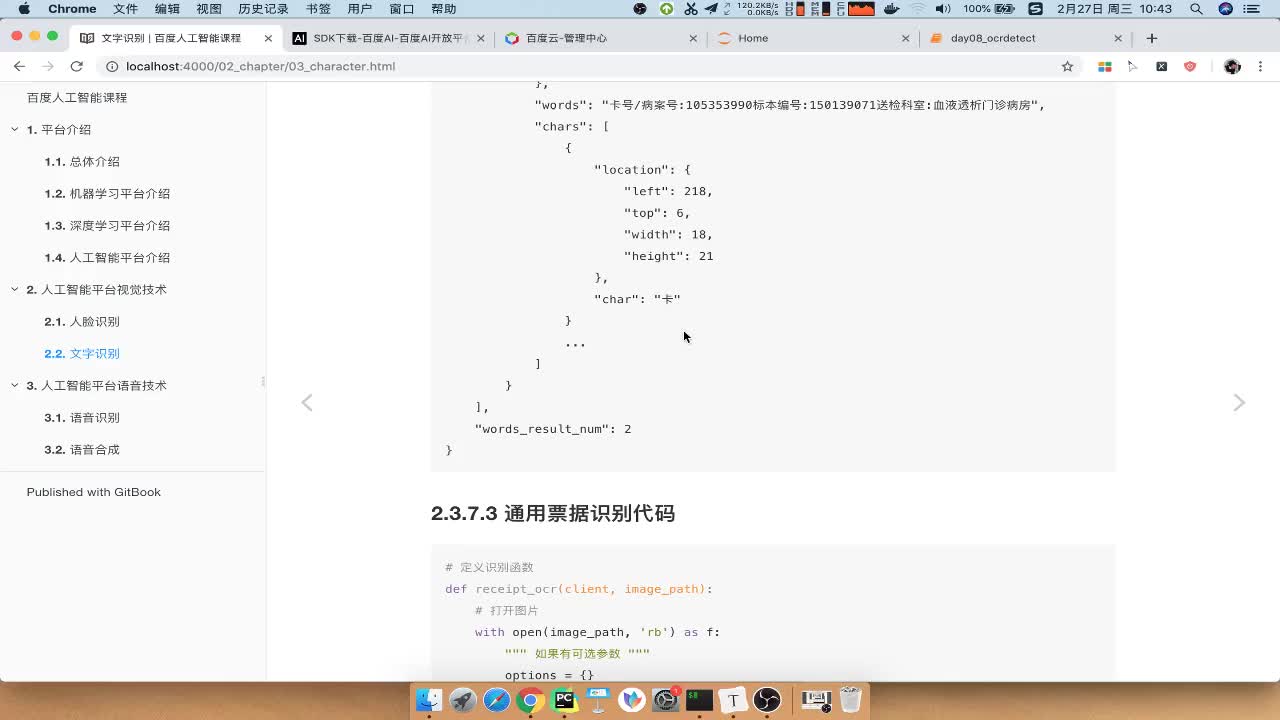
Task: Open section 1.4. 人工智能平台介绍
Action: pyautogui.click(x=107, y=258)
